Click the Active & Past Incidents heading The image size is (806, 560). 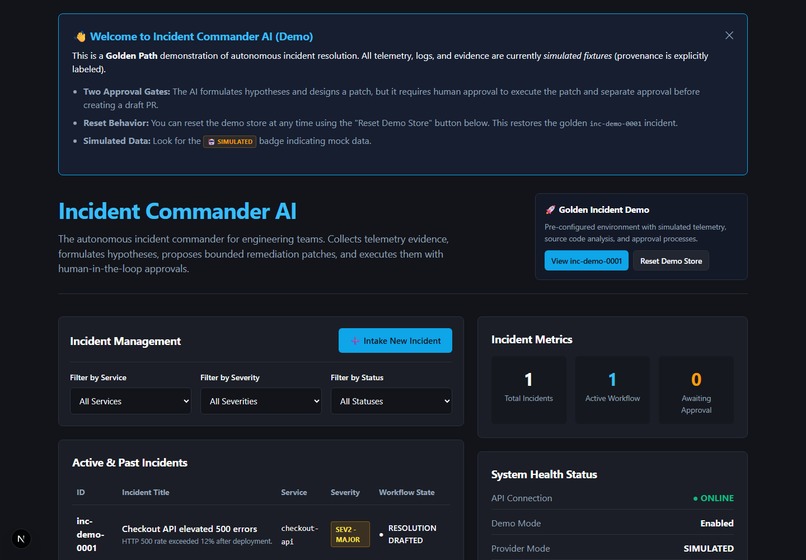tap(130, 462)
